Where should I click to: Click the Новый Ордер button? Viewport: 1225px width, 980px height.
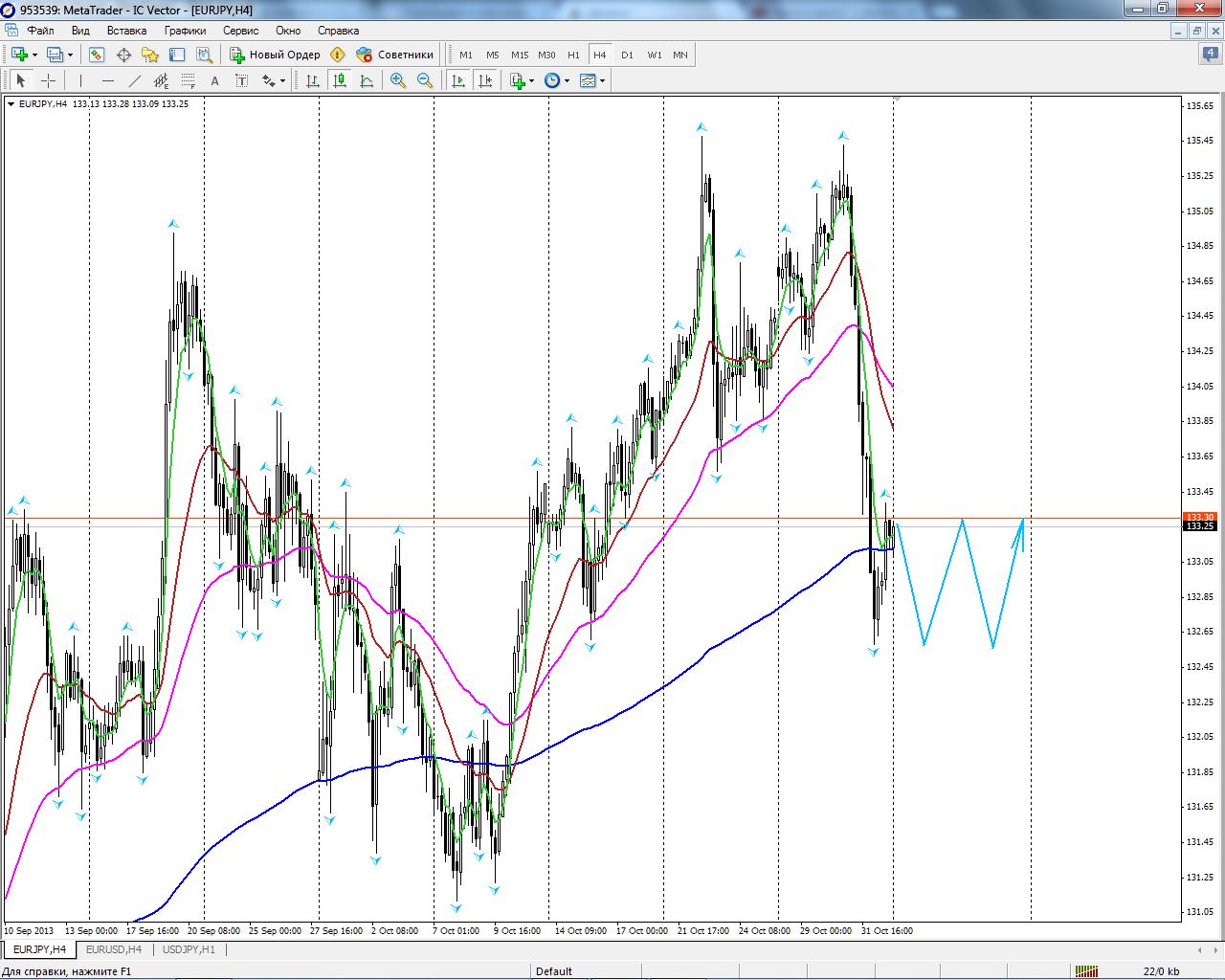276,55
